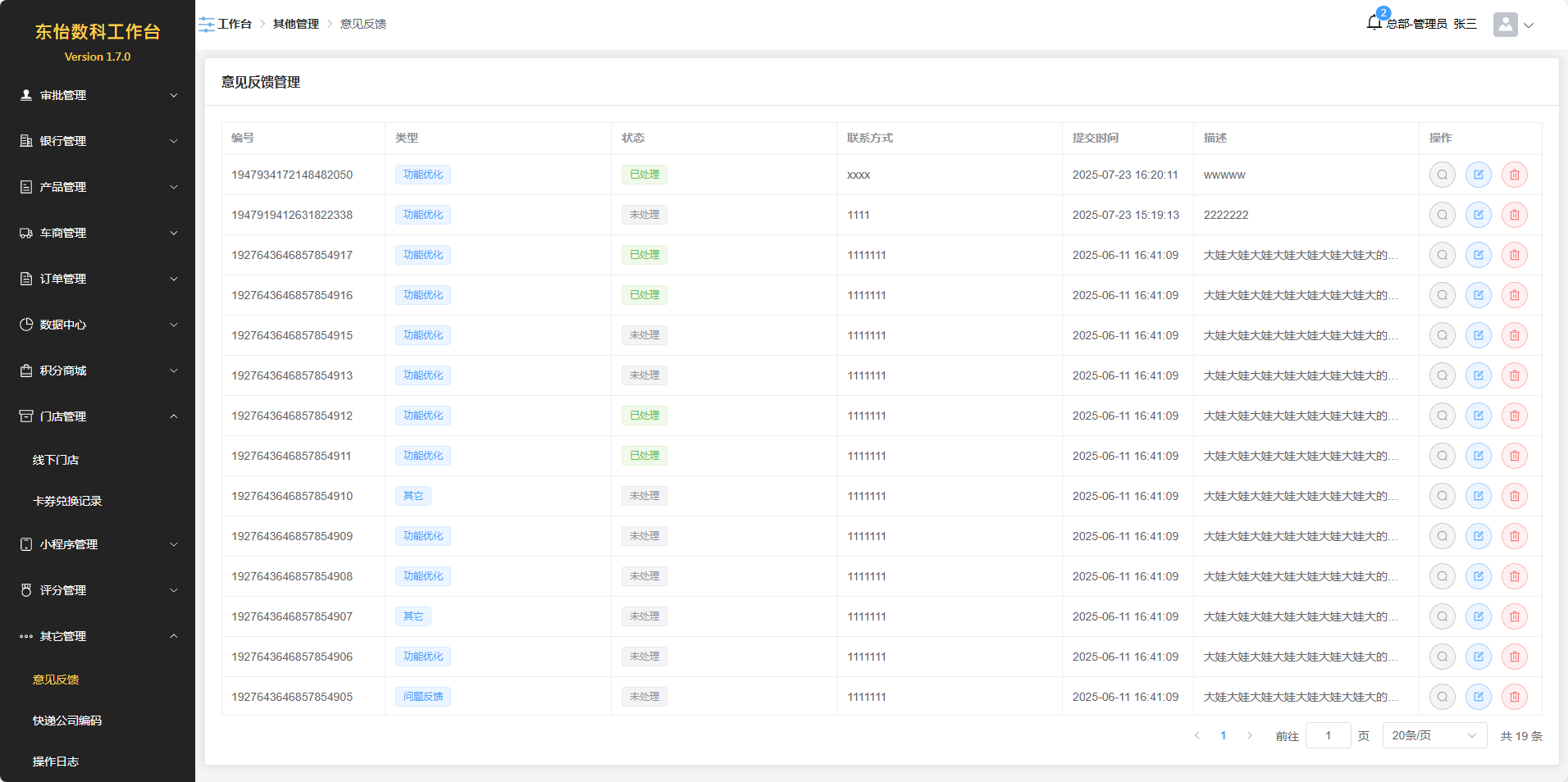Image resolution: width=1568 pixels, height=782 pixels.
Task: View details of feedback 1947934172148482050
Action: [1442, 175]
